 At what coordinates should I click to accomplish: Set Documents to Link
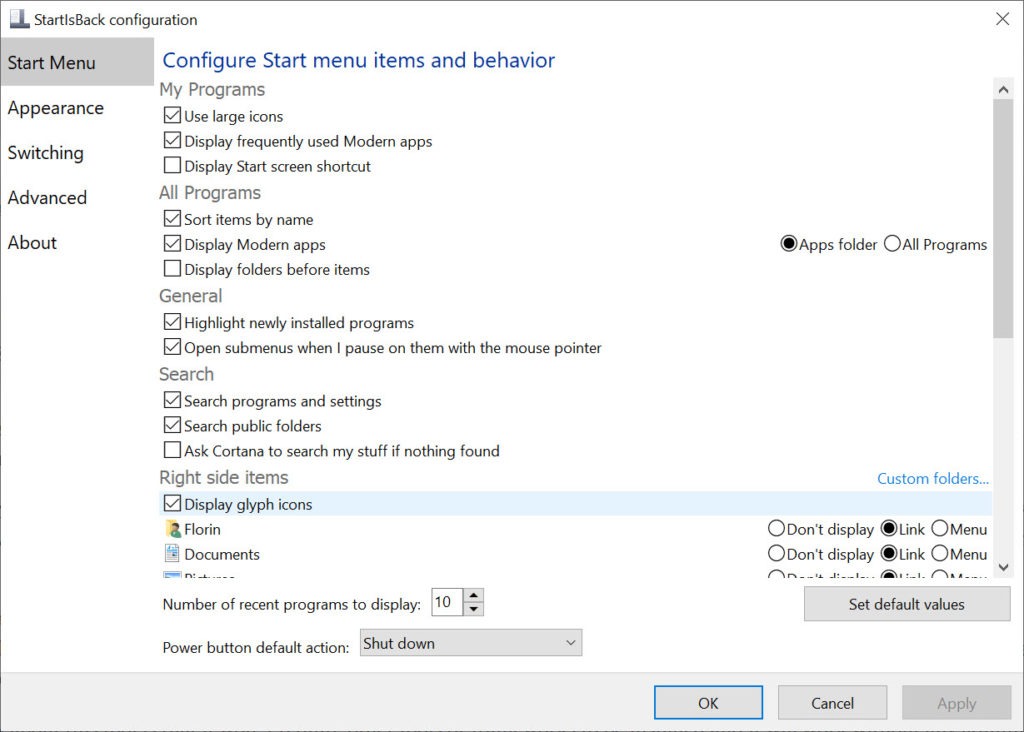tap(889, 553)
